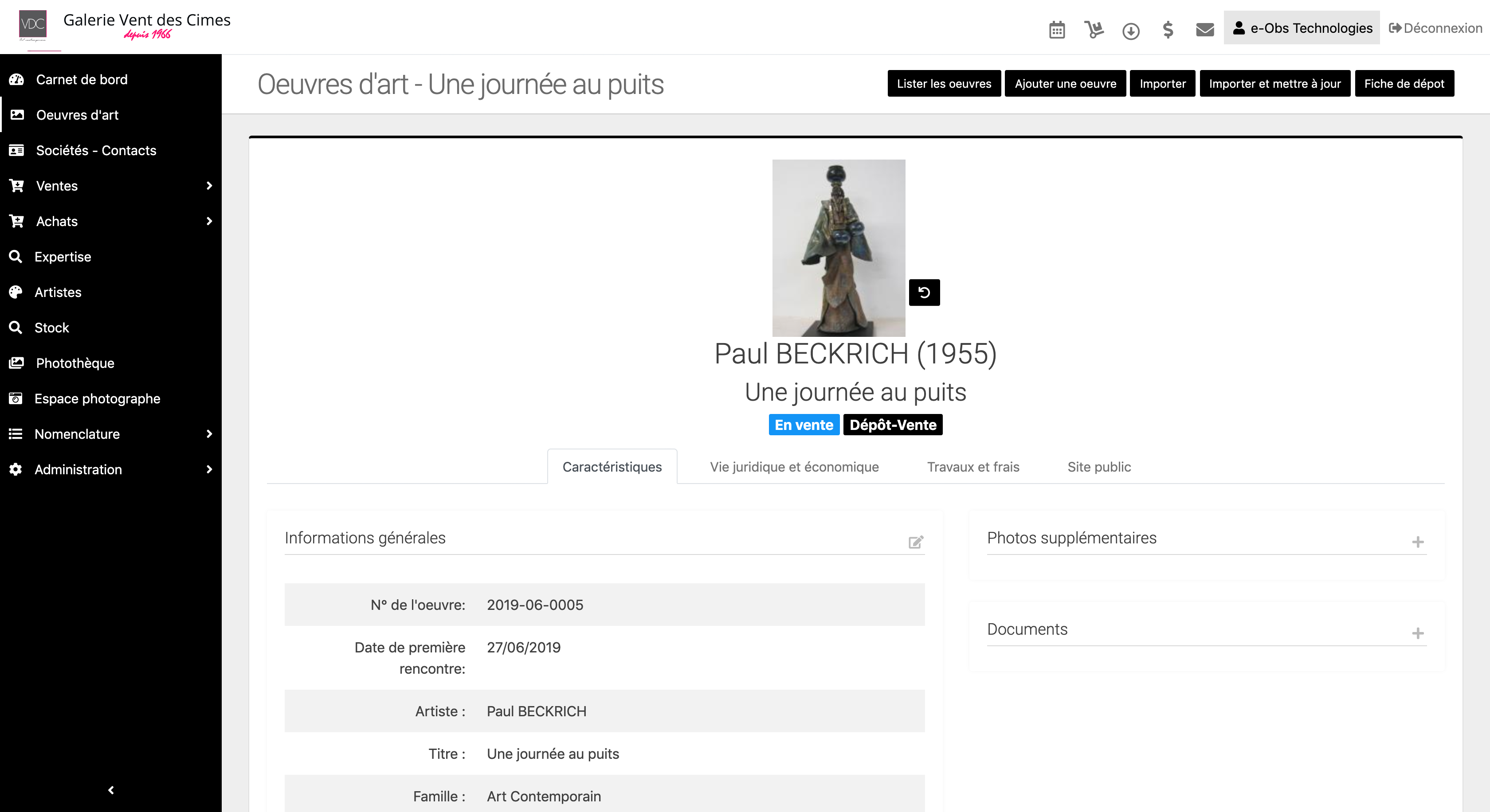This screenshot has width=1490, height=812.
Task: Open the envelope messages icon
Action: point(1205,29)
